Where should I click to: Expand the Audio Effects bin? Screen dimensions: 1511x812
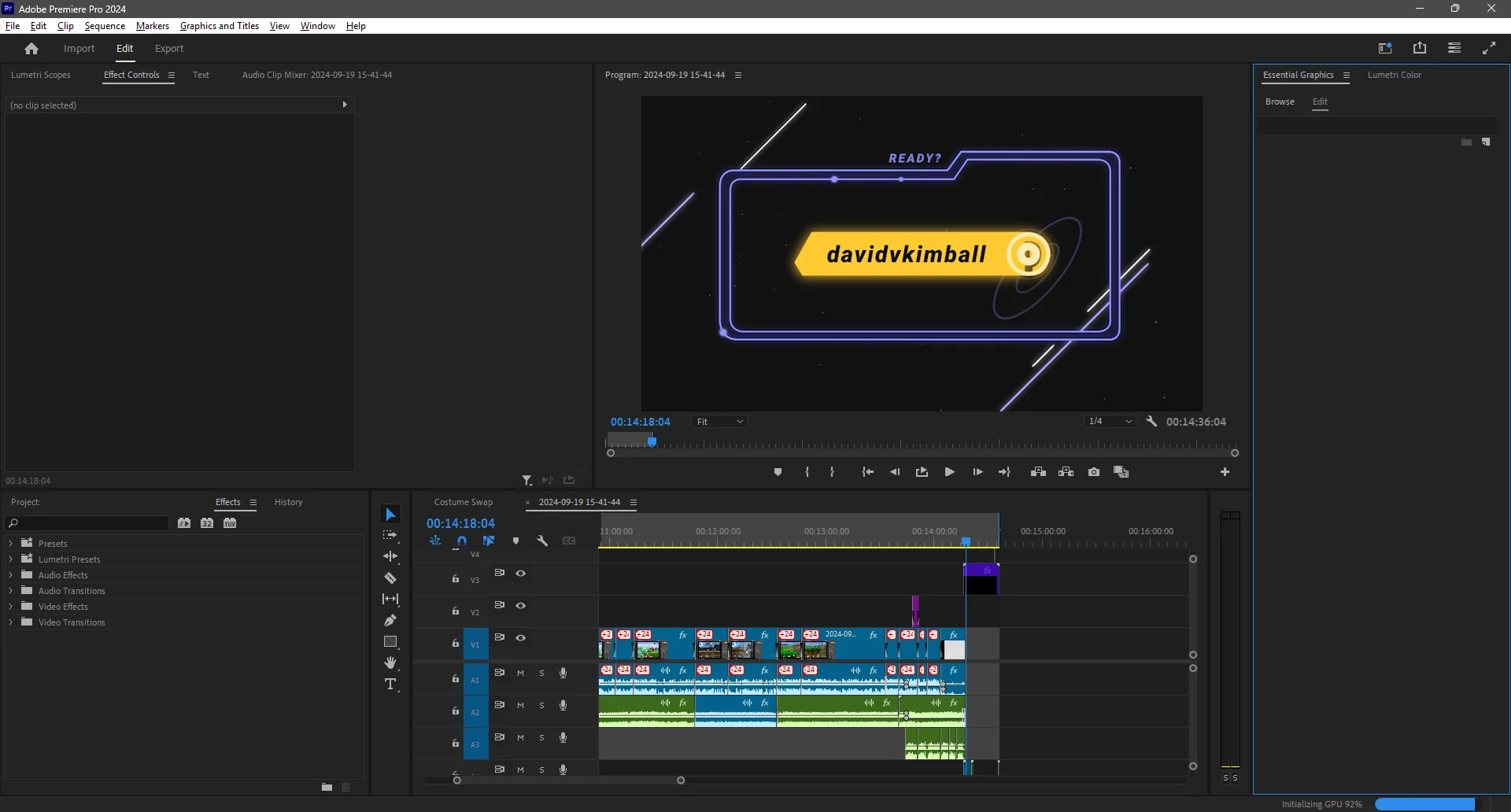click(12, 575)
